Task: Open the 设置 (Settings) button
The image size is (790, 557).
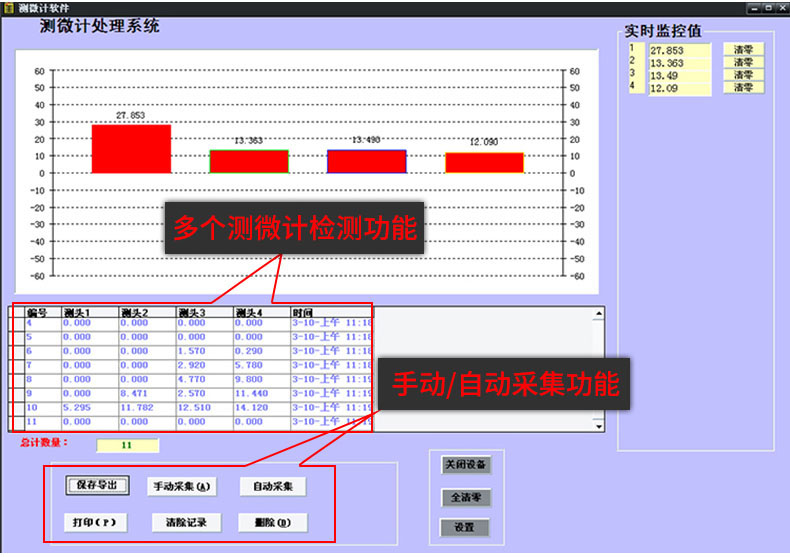Action: (465, 527)
